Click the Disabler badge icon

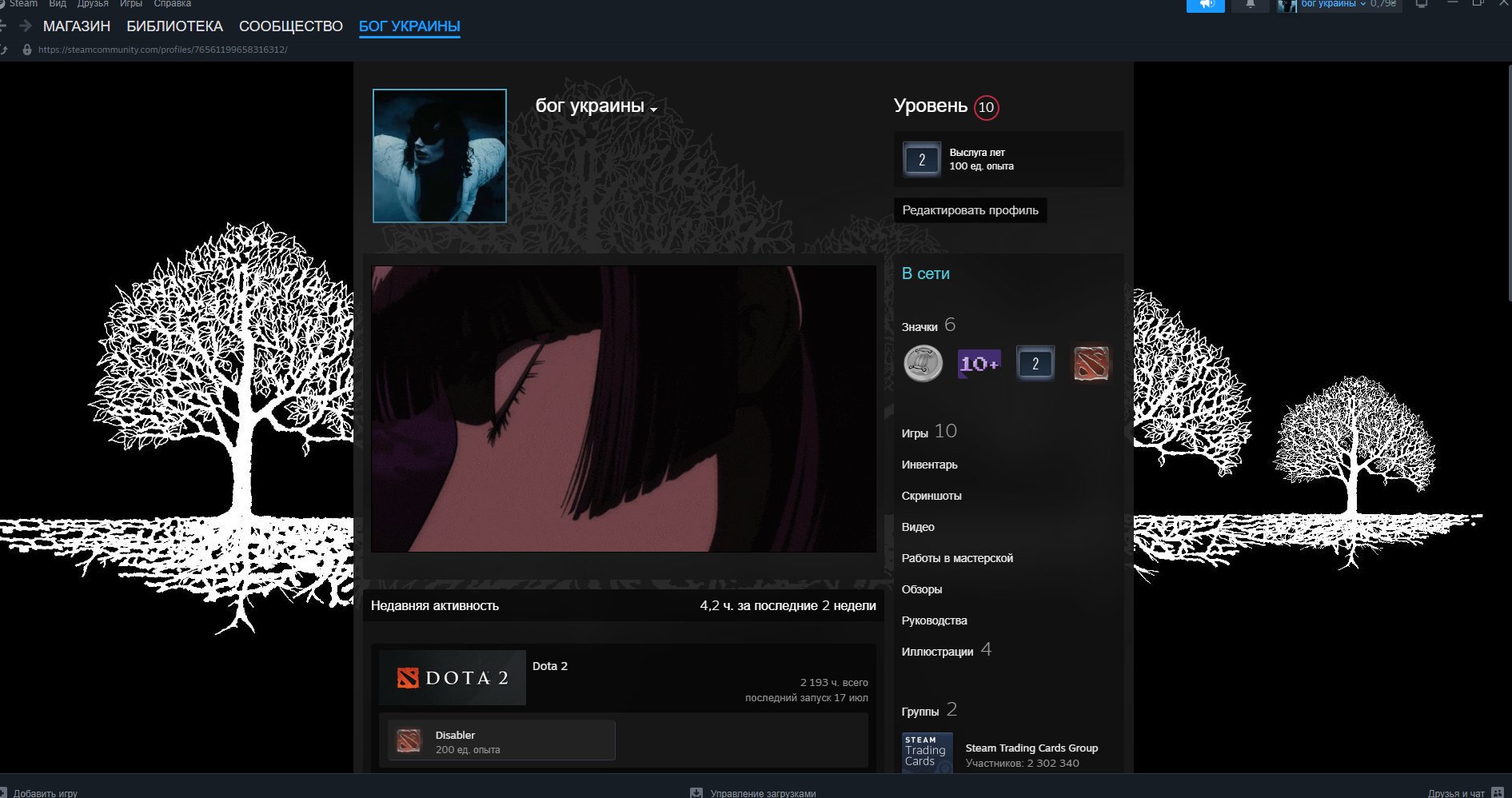click(x=409, y=741)
